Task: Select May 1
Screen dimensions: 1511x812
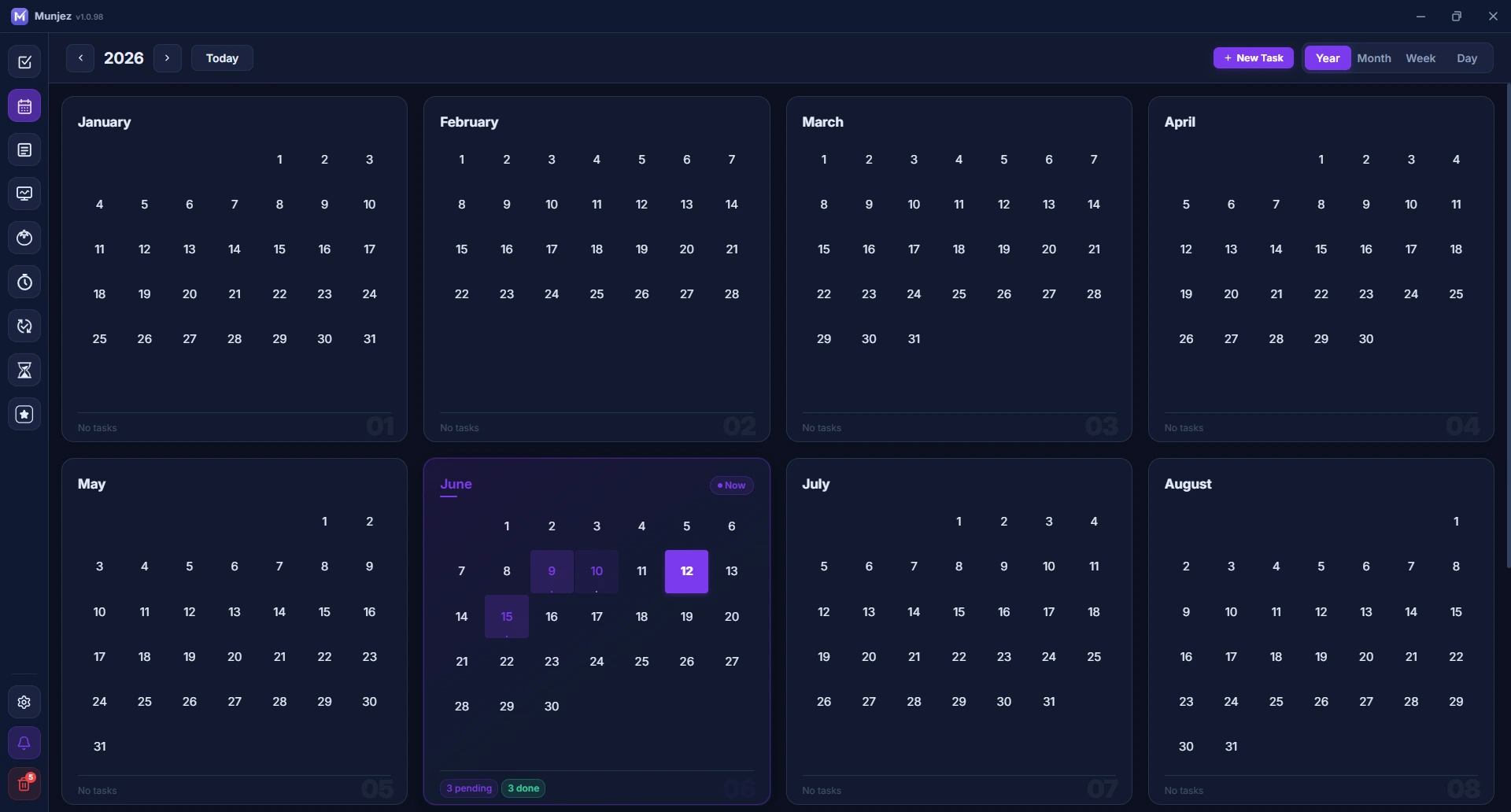Action: pyautogui.click(x=324, y=522)
